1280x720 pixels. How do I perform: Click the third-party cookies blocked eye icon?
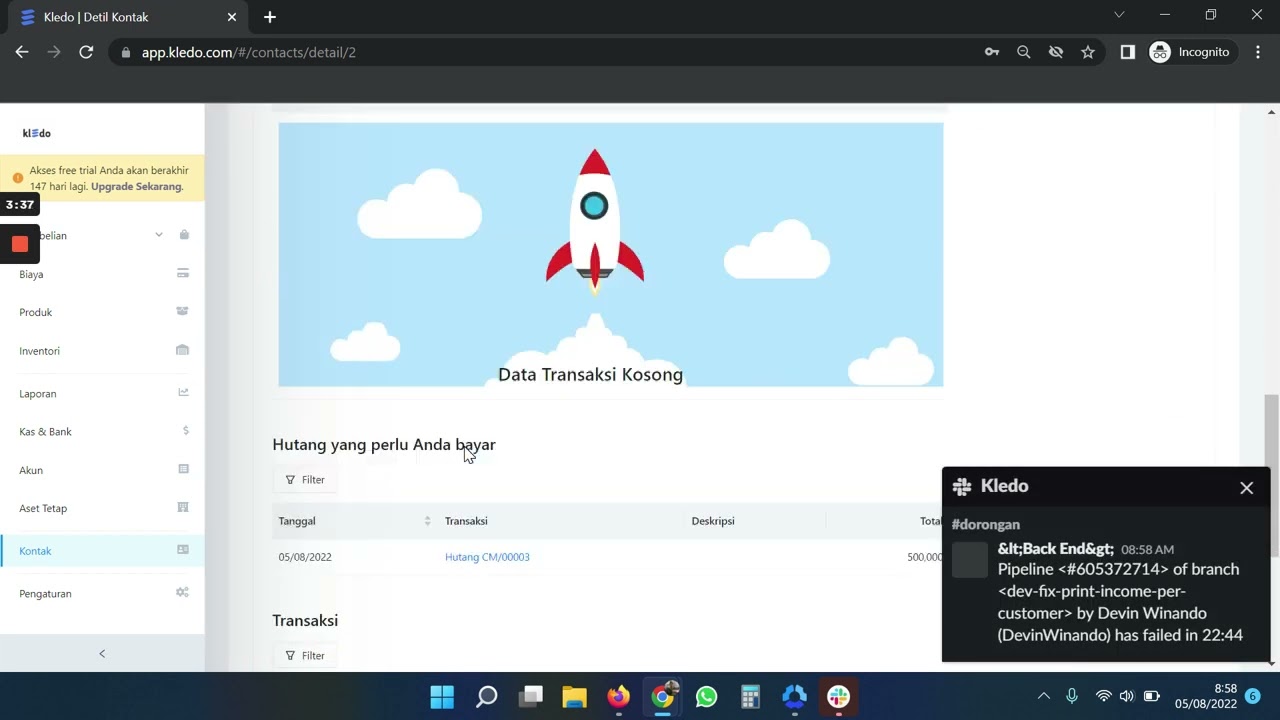click(1056, 52)
